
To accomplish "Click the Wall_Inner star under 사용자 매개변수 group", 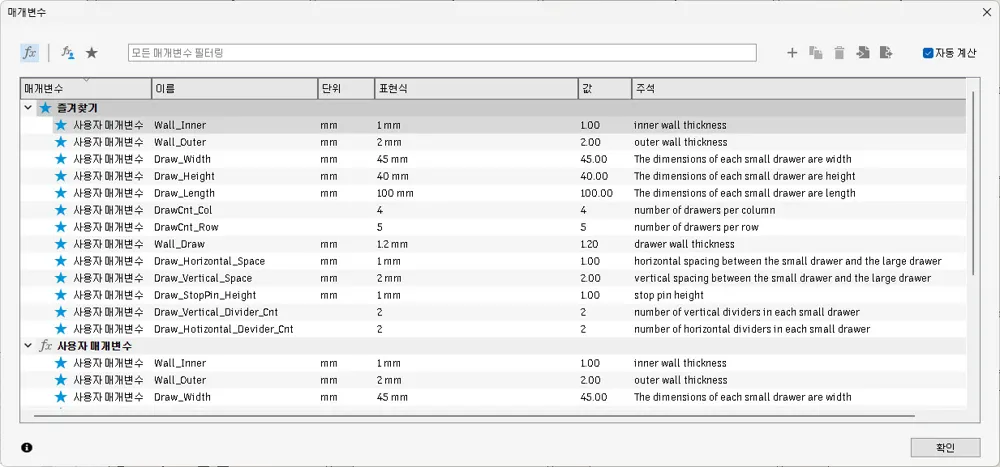I will click(61, 363).
